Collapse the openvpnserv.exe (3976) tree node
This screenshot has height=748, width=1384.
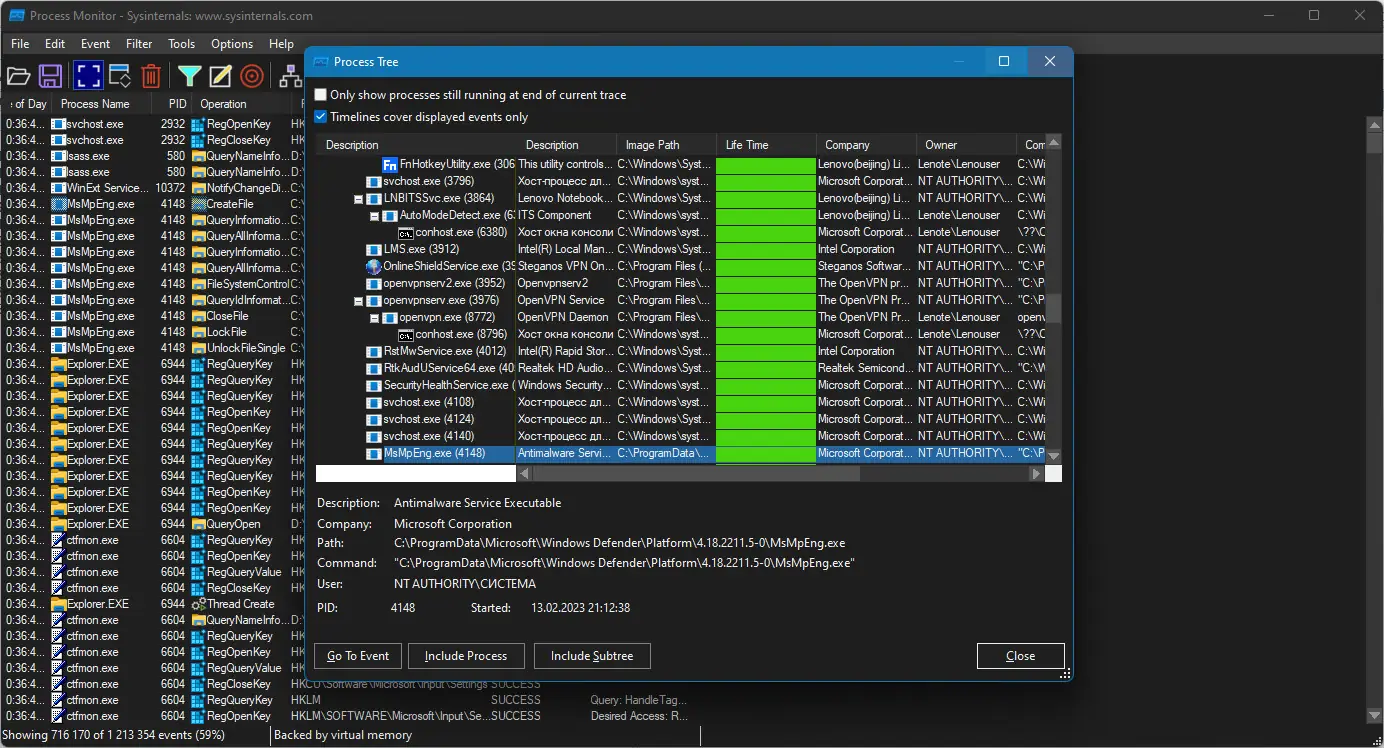[358, 300]
